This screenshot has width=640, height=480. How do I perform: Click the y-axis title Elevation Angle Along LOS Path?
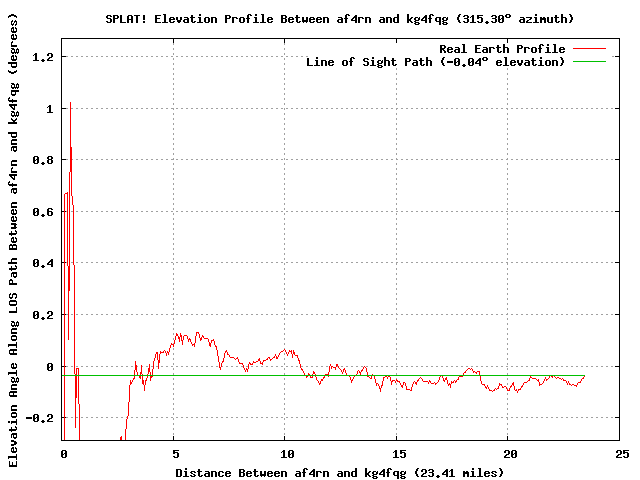(13, 240)
